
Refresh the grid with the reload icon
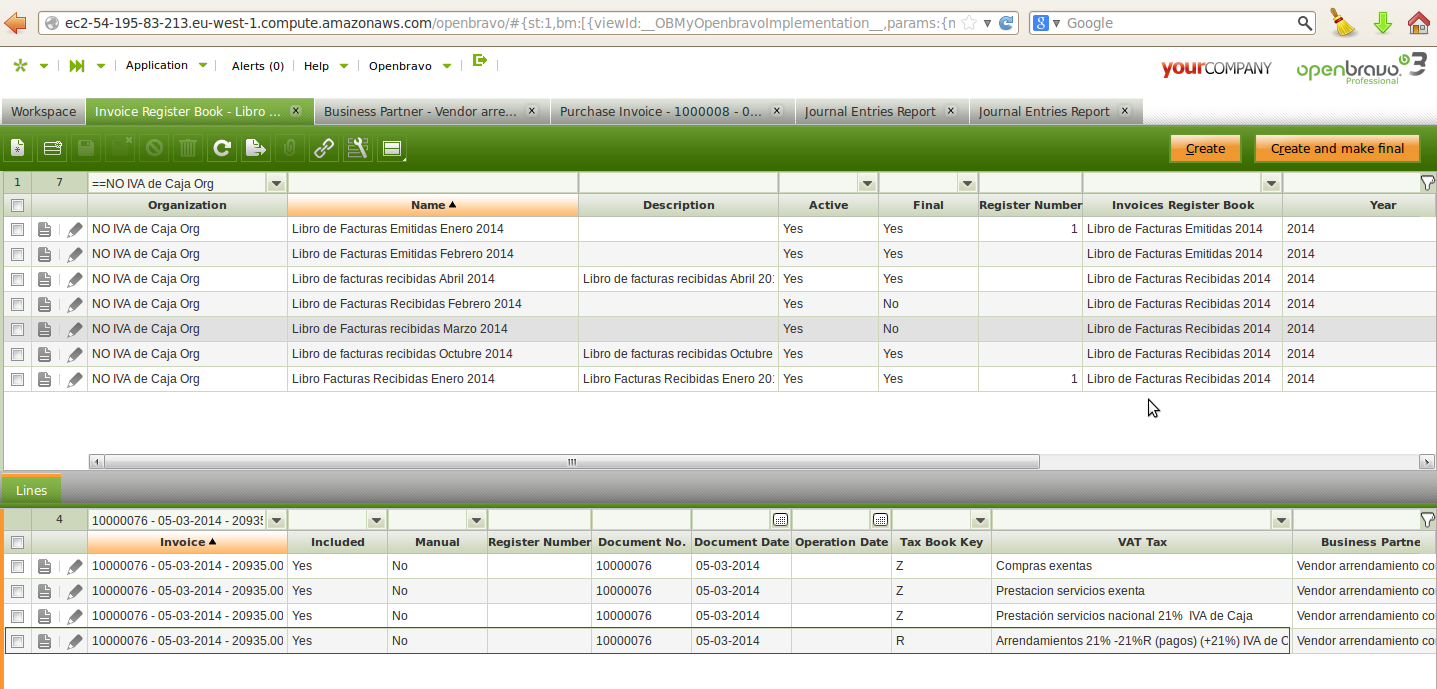(222, 149)
